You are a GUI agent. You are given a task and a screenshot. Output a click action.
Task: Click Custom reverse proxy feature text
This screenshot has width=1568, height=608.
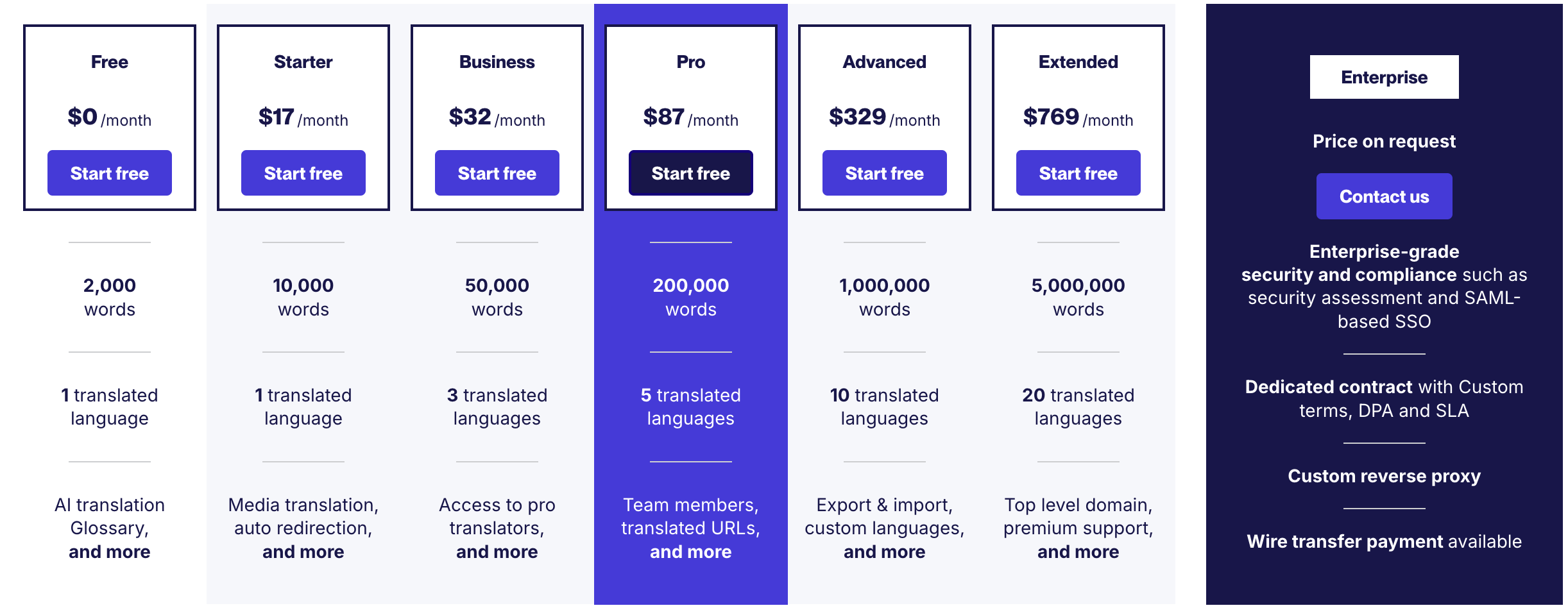1384,476
